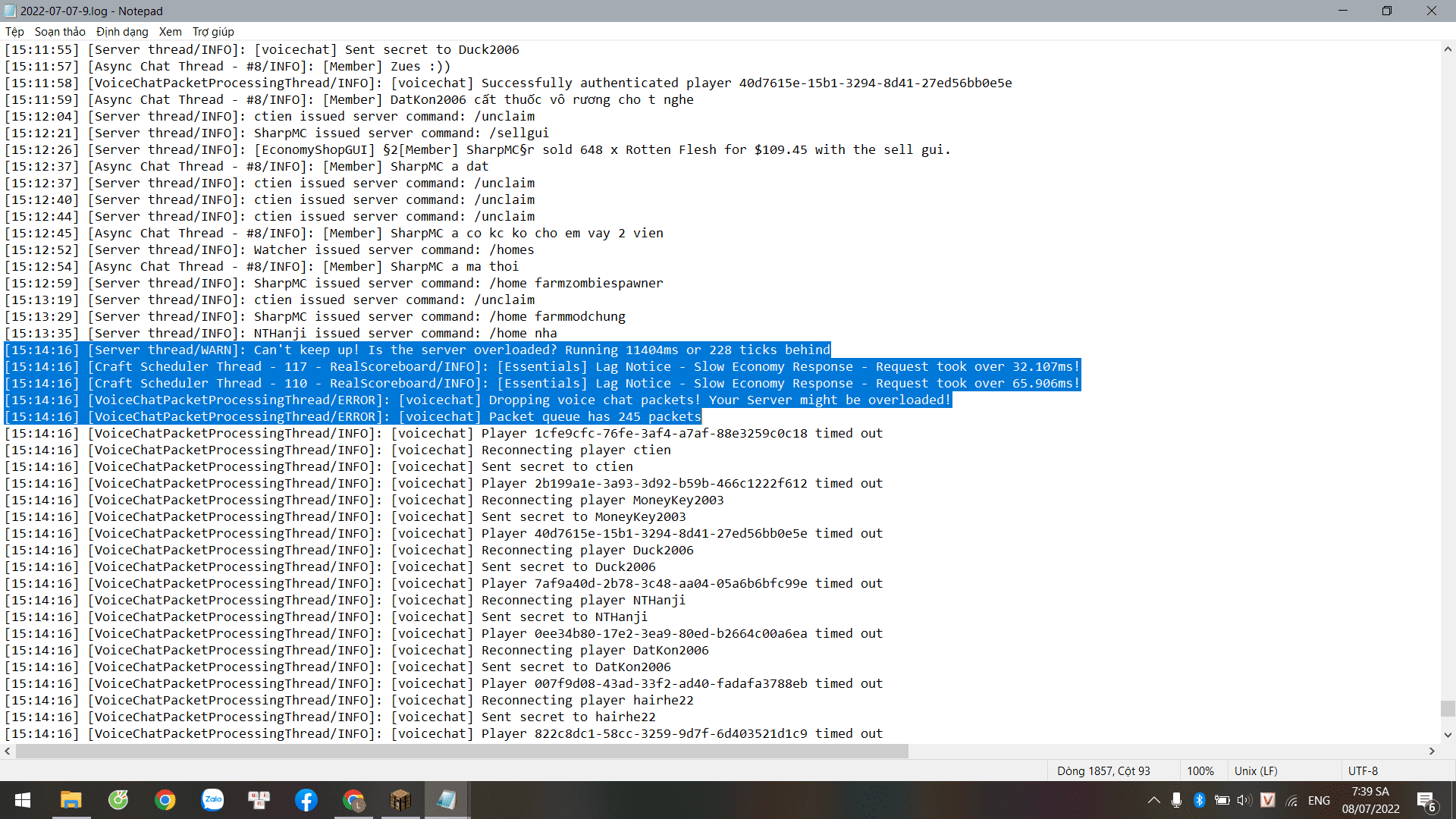
Task: Click the Bluetooth tray icon
Action: pyautogui.click(x=1199, y=800)
